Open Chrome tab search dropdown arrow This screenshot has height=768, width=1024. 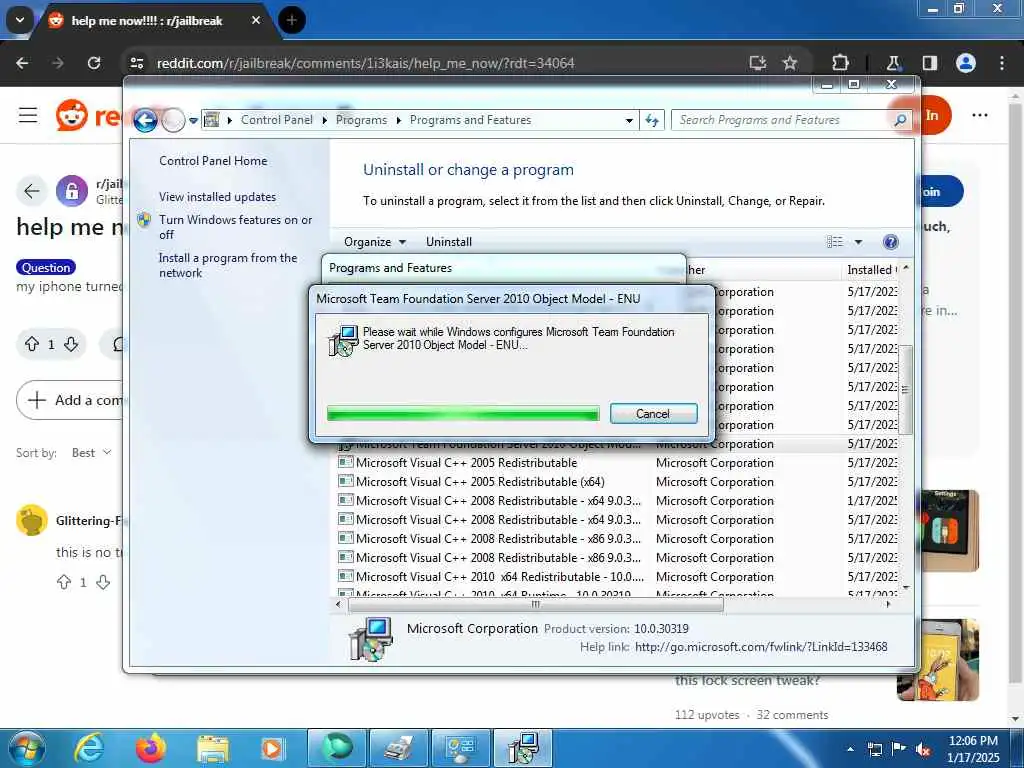[x=20, y=20]
